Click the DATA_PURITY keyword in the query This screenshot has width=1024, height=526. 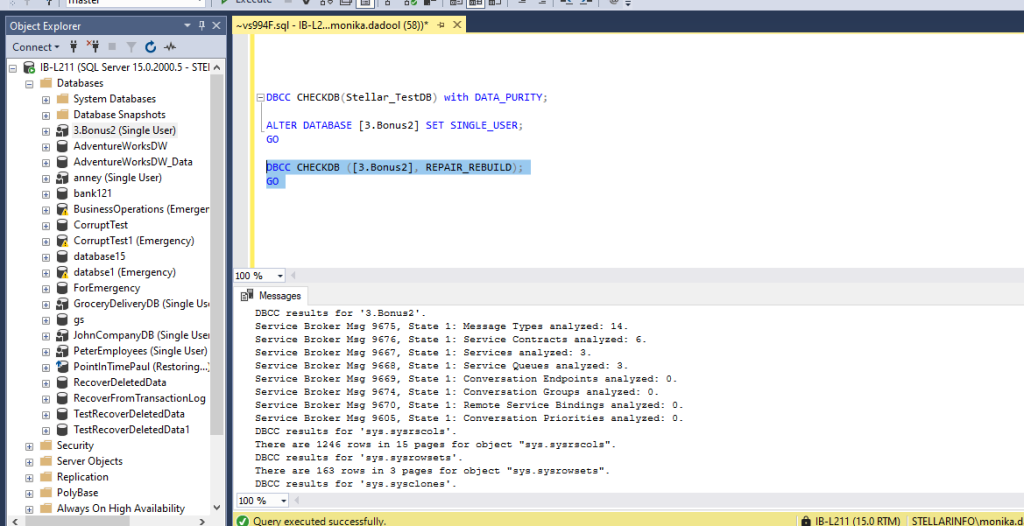tap(508, 97)
